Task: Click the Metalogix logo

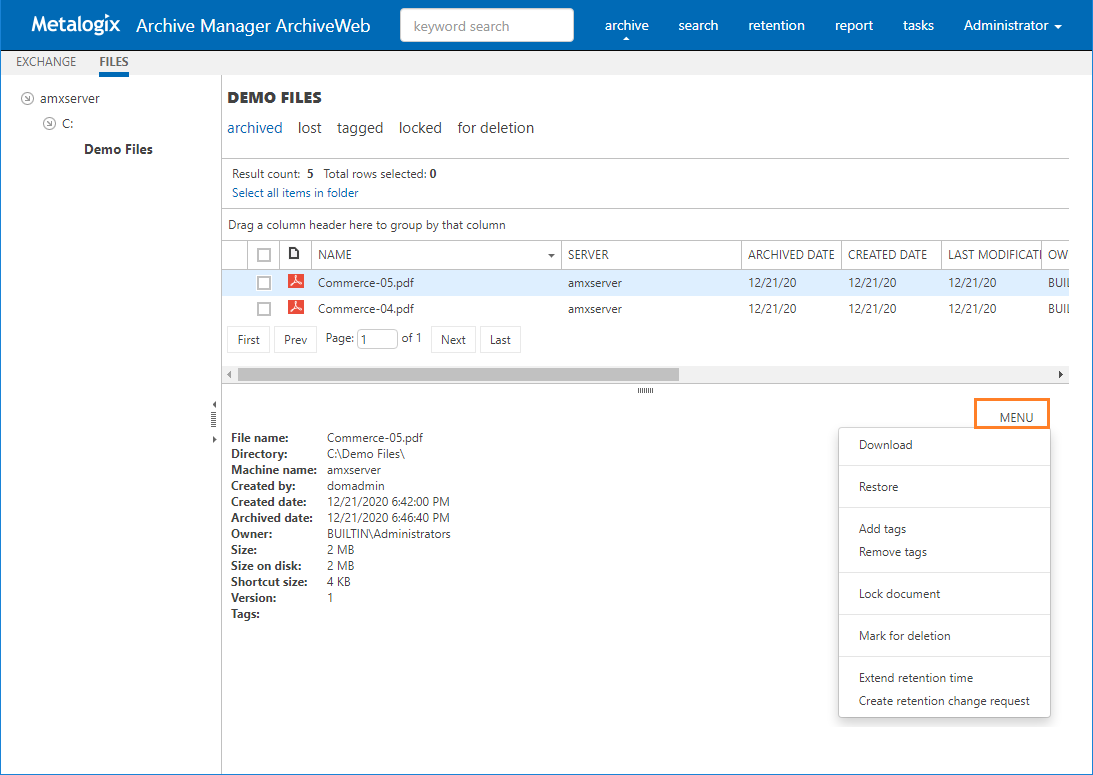Action: coord(76,25)
